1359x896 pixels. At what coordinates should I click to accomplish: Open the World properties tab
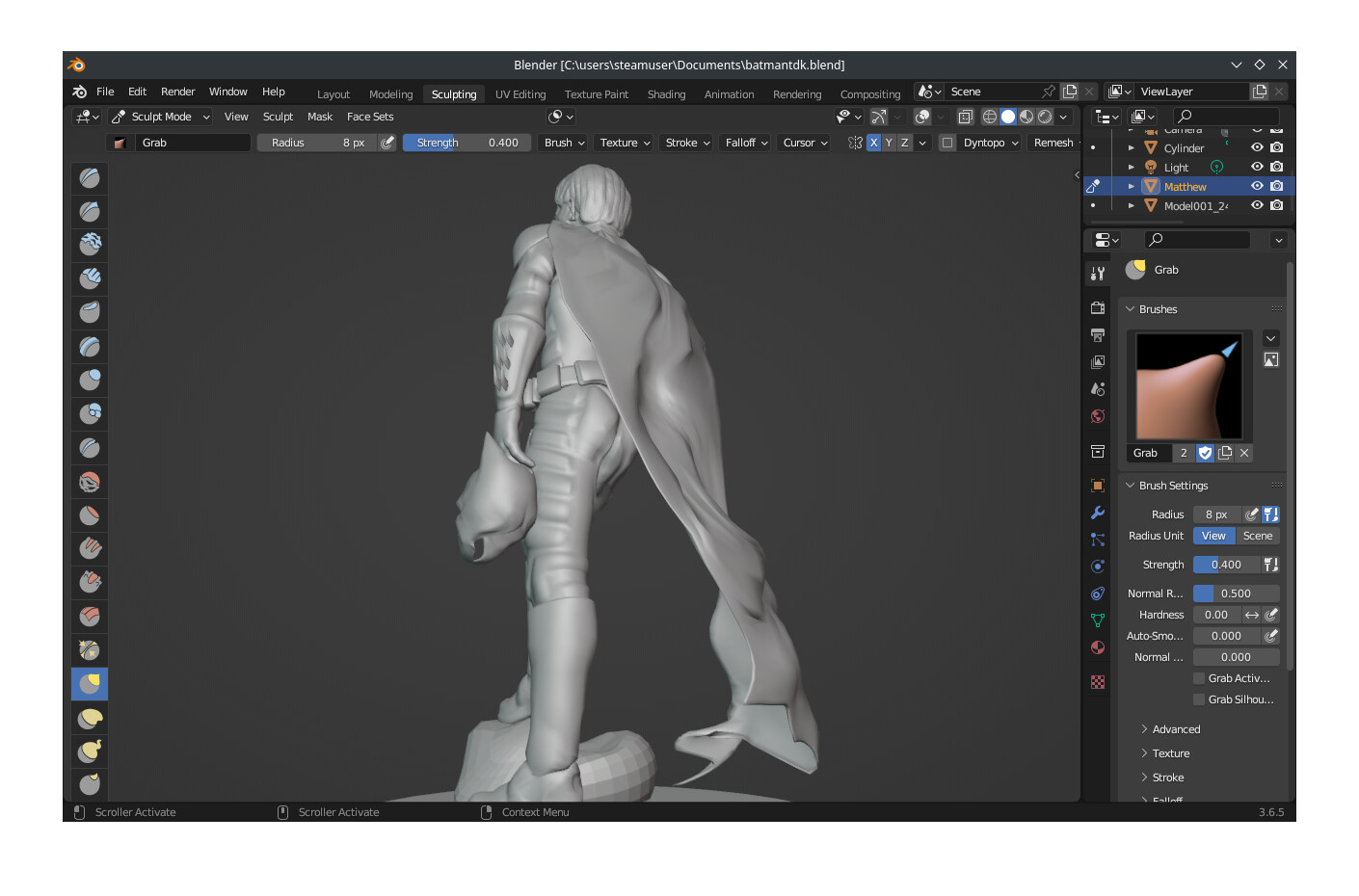pyautogui.click(x=1098, y=416)
